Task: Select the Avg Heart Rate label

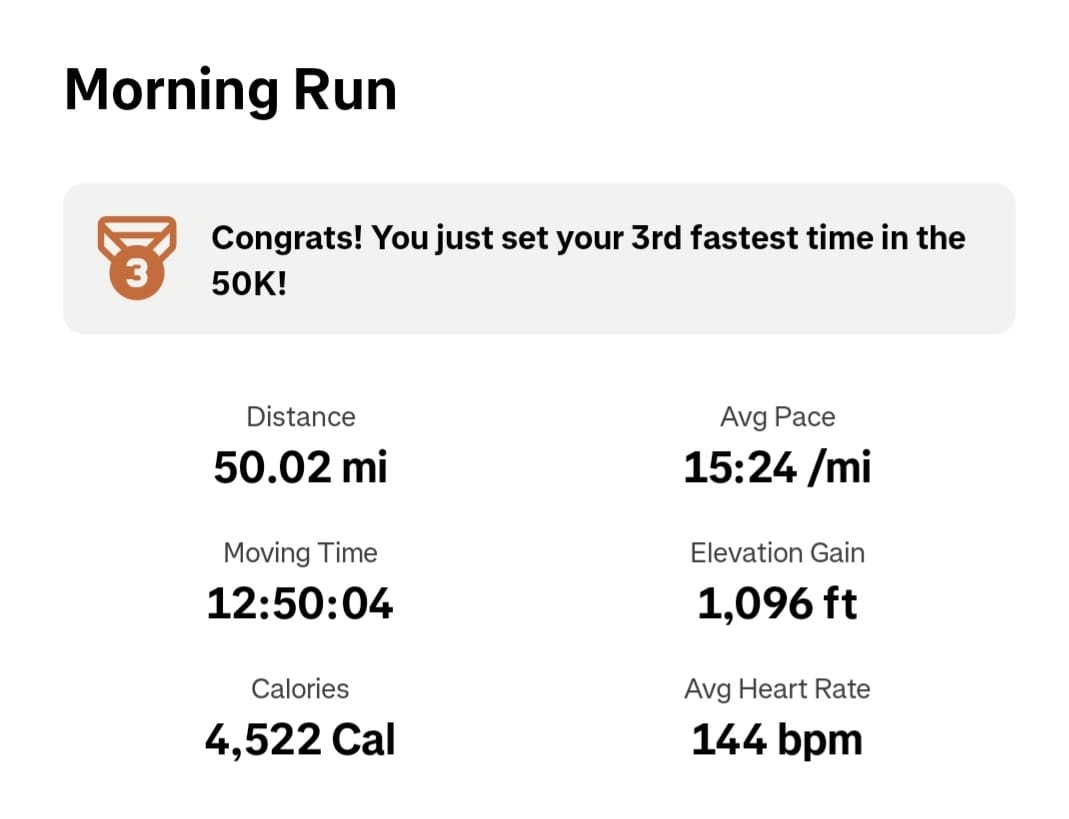Action: [777, 689]
